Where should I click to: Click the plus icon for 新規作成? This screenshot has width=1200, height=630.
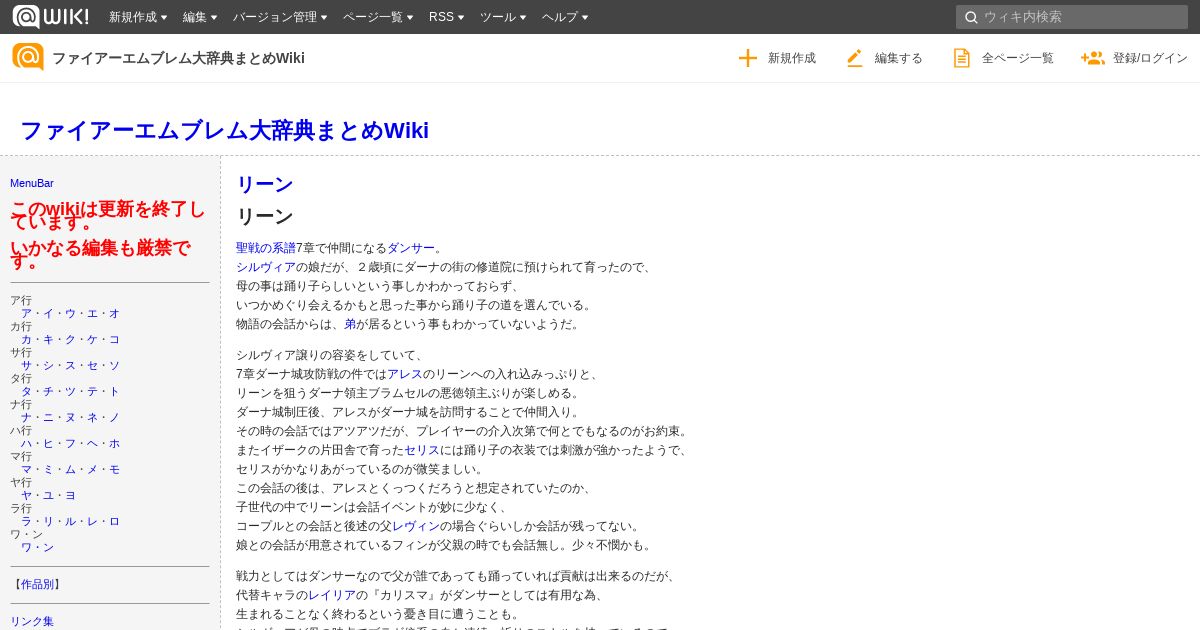(x=748, y=58)
